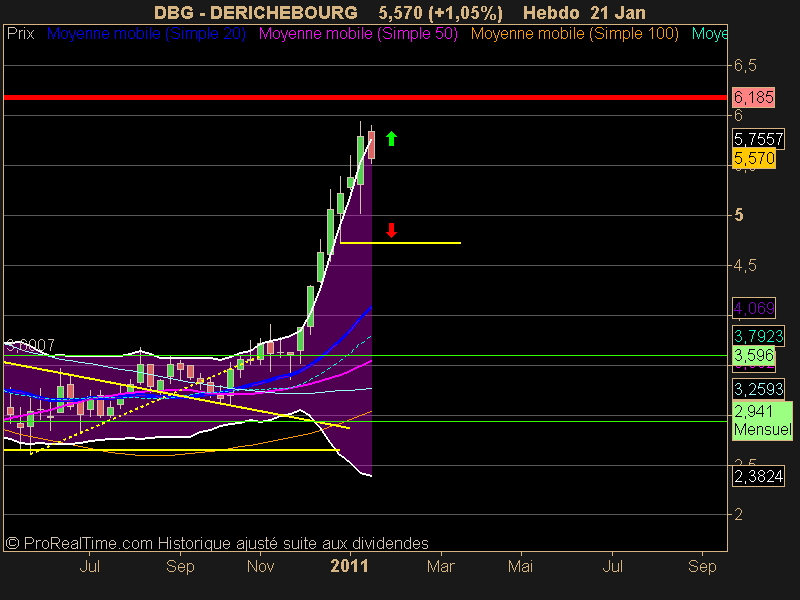Click the ProRealTime.com copyright text

[x=217, y=543]
